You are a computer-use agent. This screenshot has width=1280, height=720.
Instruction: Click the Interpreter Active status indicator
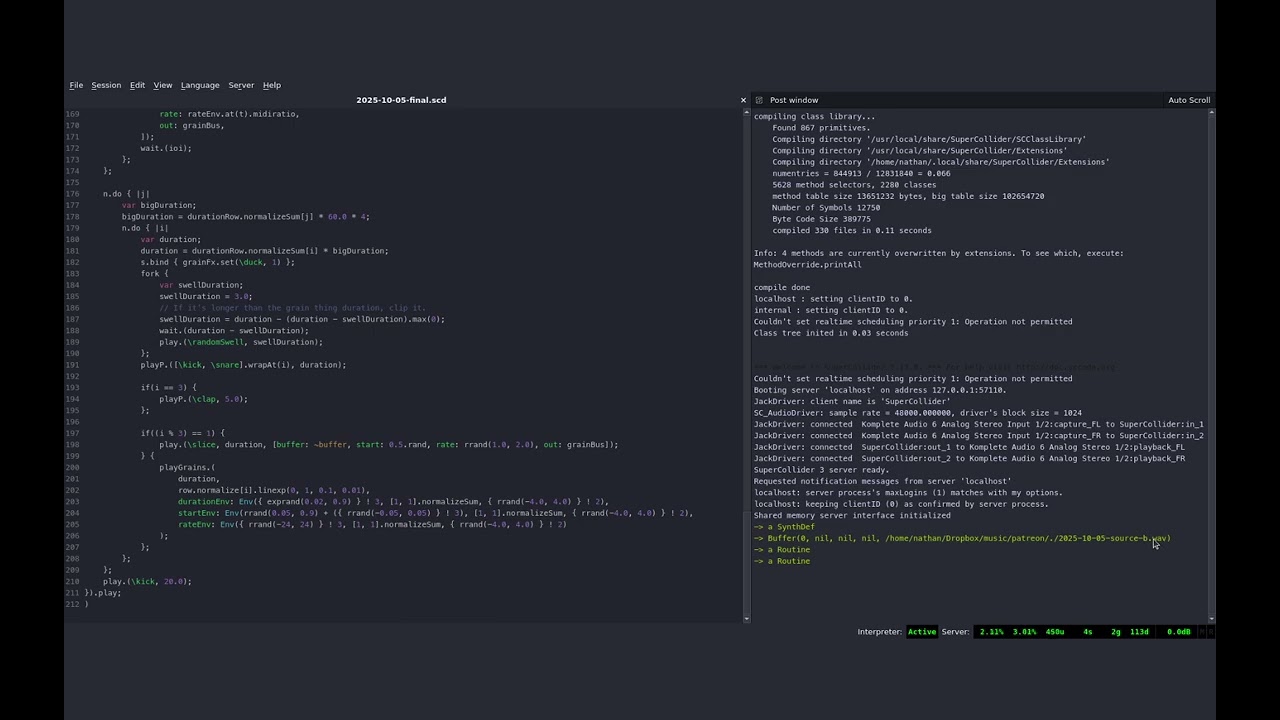pyautogui.click(x=921, y=632)
